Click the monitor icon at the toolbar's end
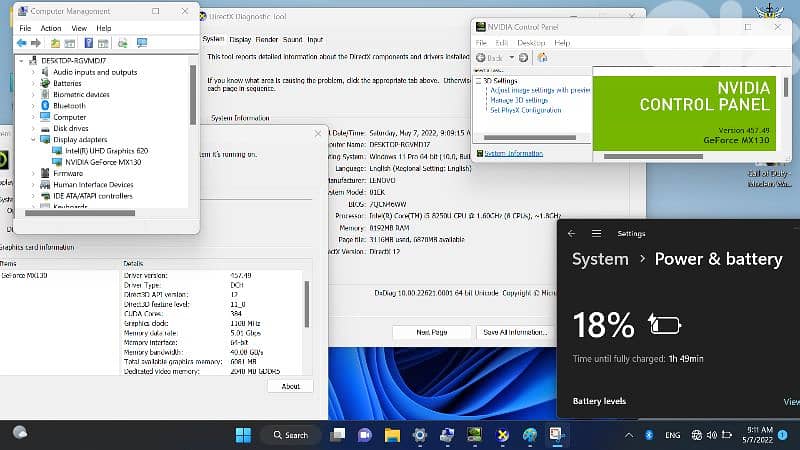The image size is (800, 450). click(142, 43)
